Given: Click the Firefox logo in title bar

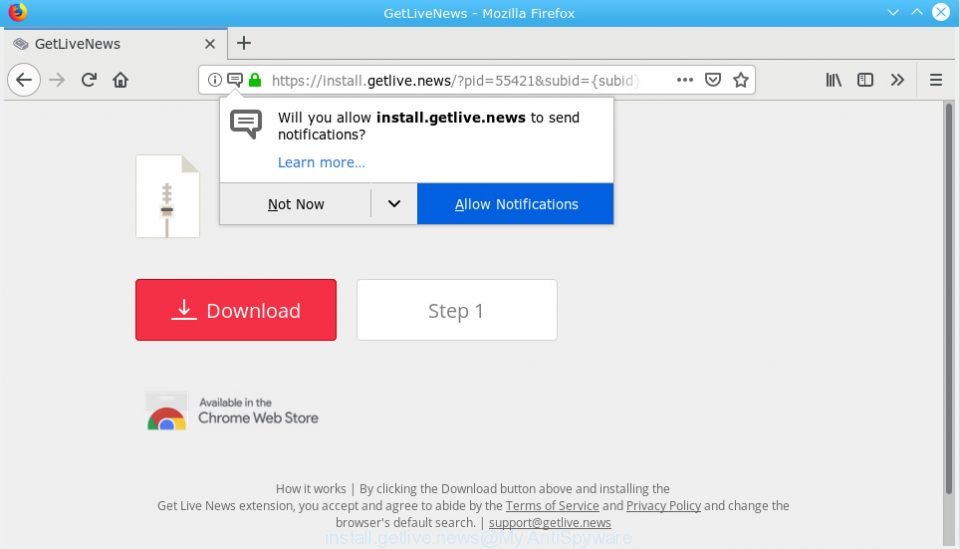Looking at the screenshot, I should (18, 12).
